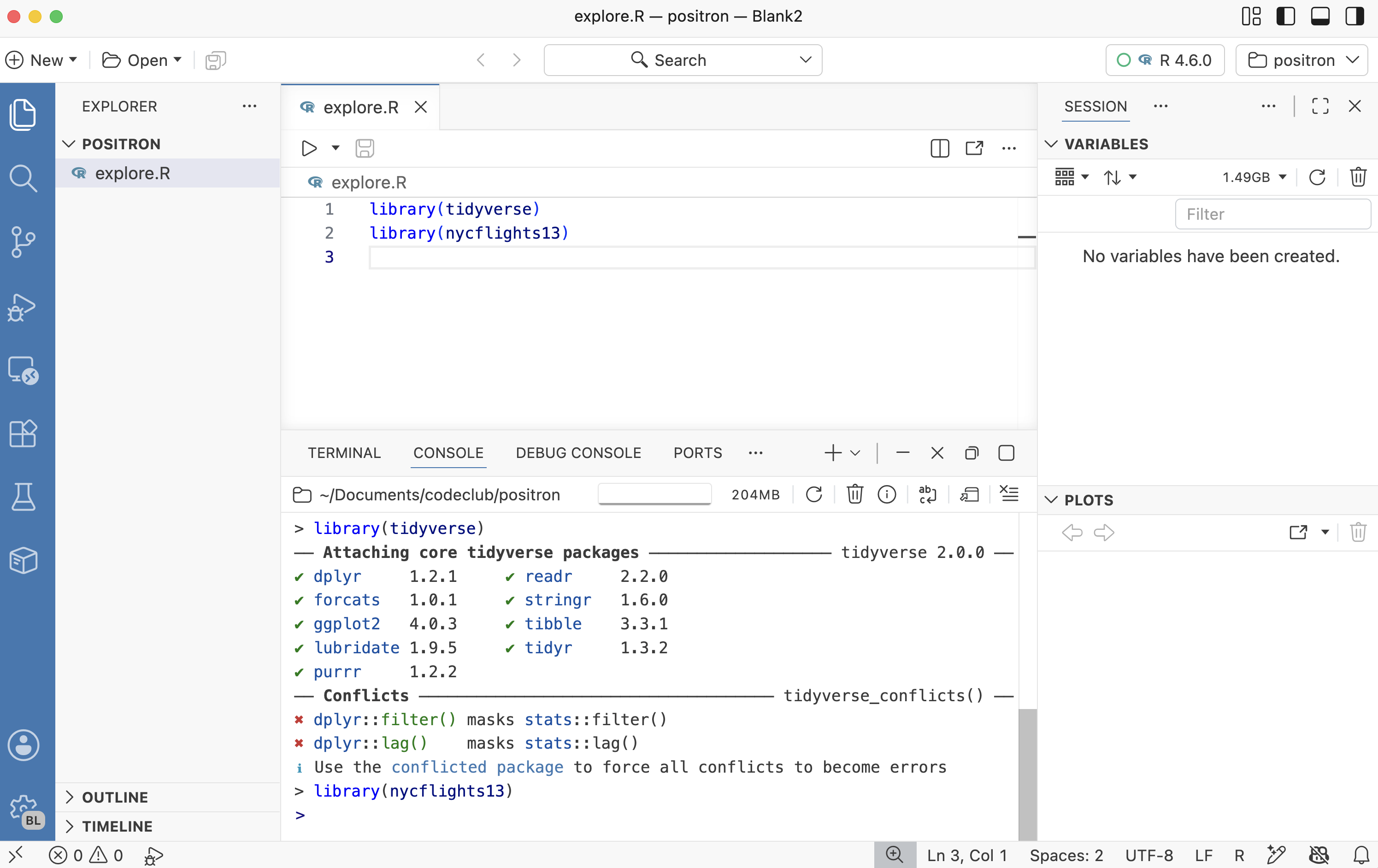This screenshot has height=868, width=1378.
Task: Open the R 4.6.0 interpreter selector
Action: point(1165,60)
